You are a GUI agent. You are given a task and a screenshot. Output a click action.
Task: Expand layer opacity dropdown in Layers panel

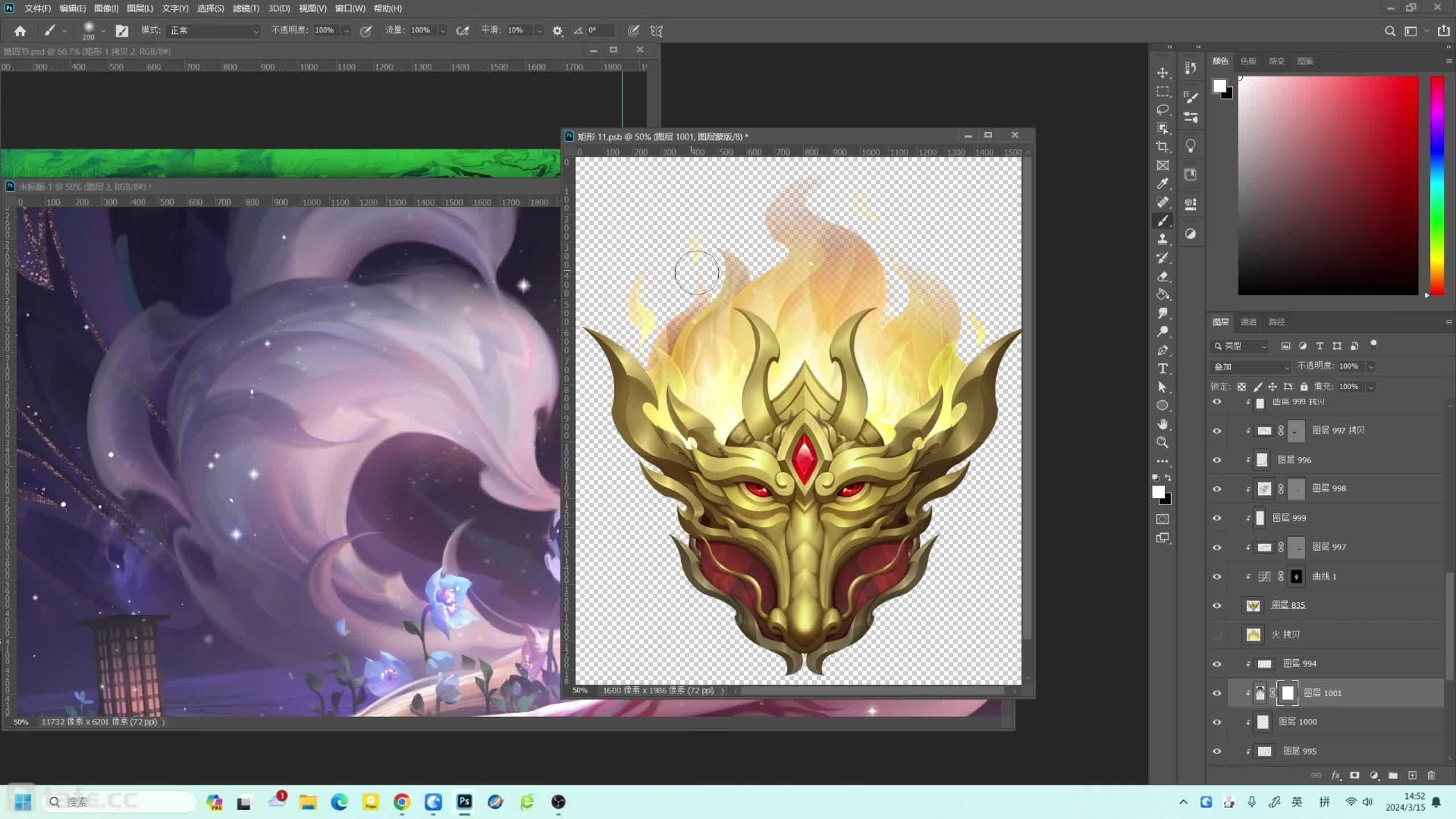coord(1371,366)
